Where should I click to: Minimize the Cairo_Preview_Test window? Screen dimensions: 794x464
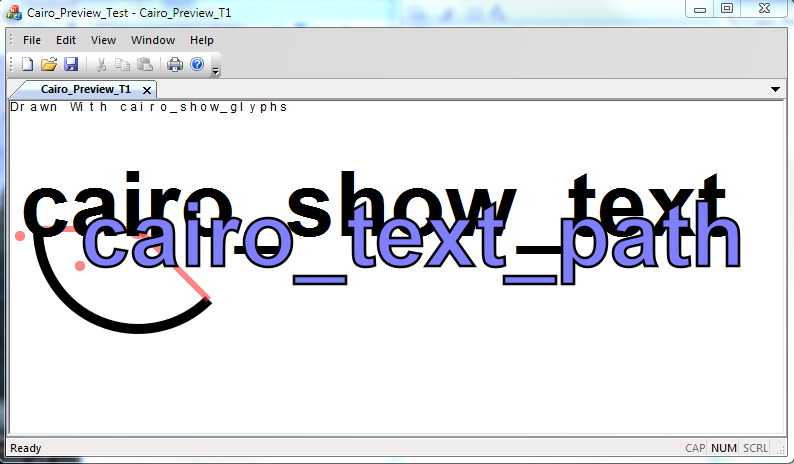[x=700, y=9]
